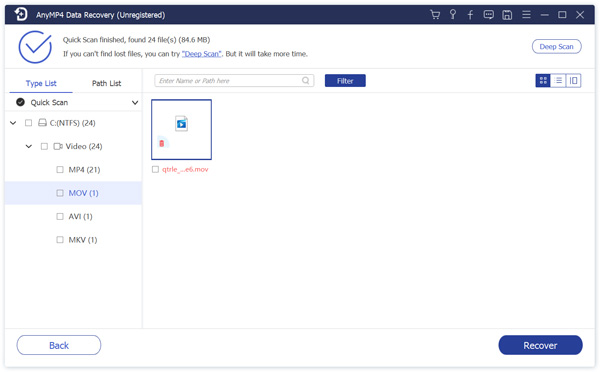Click the qtrle_...e6.mov file name
Viewport: 600px width, 372px height.
(x=185, y=169)
